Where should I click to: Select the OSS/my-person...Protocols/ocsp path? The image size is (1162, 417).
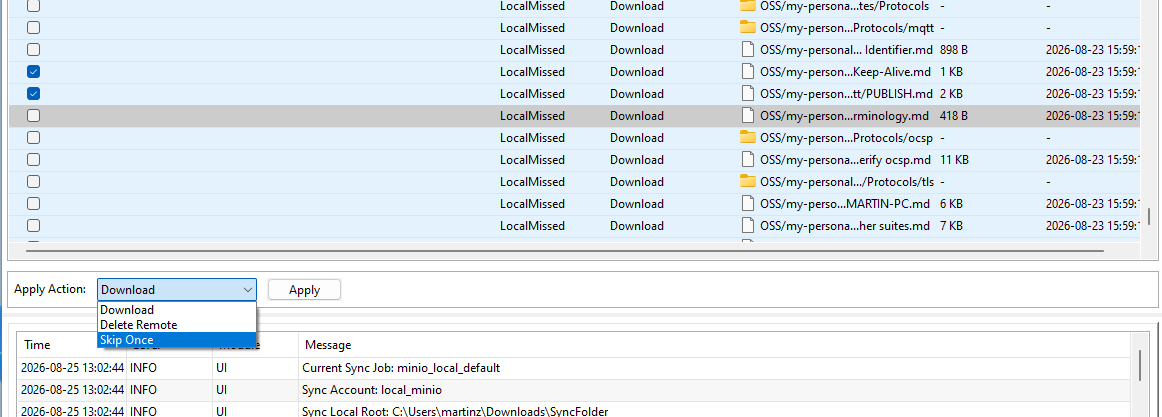pyautogui.click(x=846, y=138)
